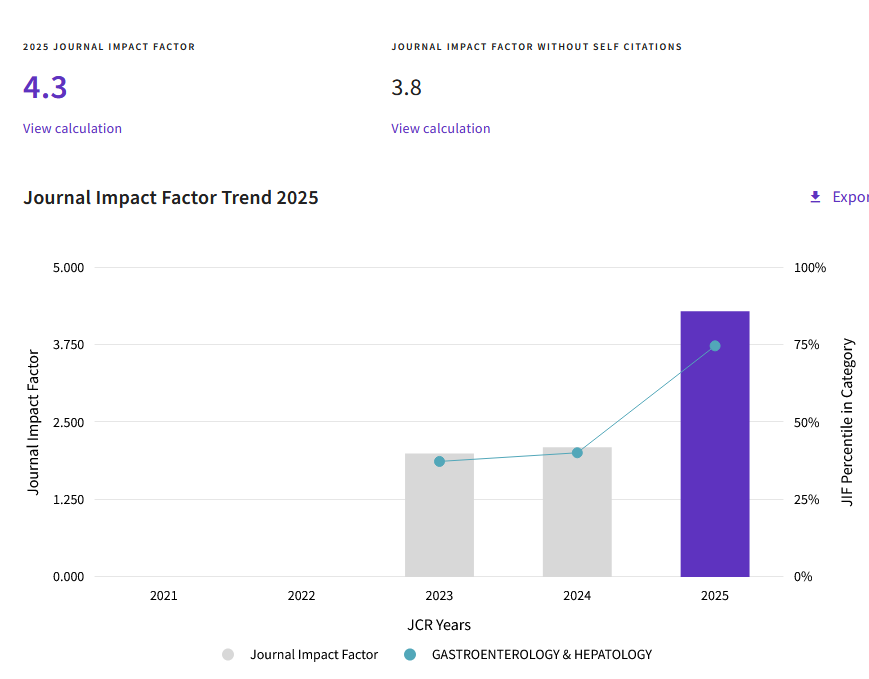Image resolution: width=869 pixels, height=679 pixels.
Task: Open View calculation under 4.3 impact factor
Action: 72,129
